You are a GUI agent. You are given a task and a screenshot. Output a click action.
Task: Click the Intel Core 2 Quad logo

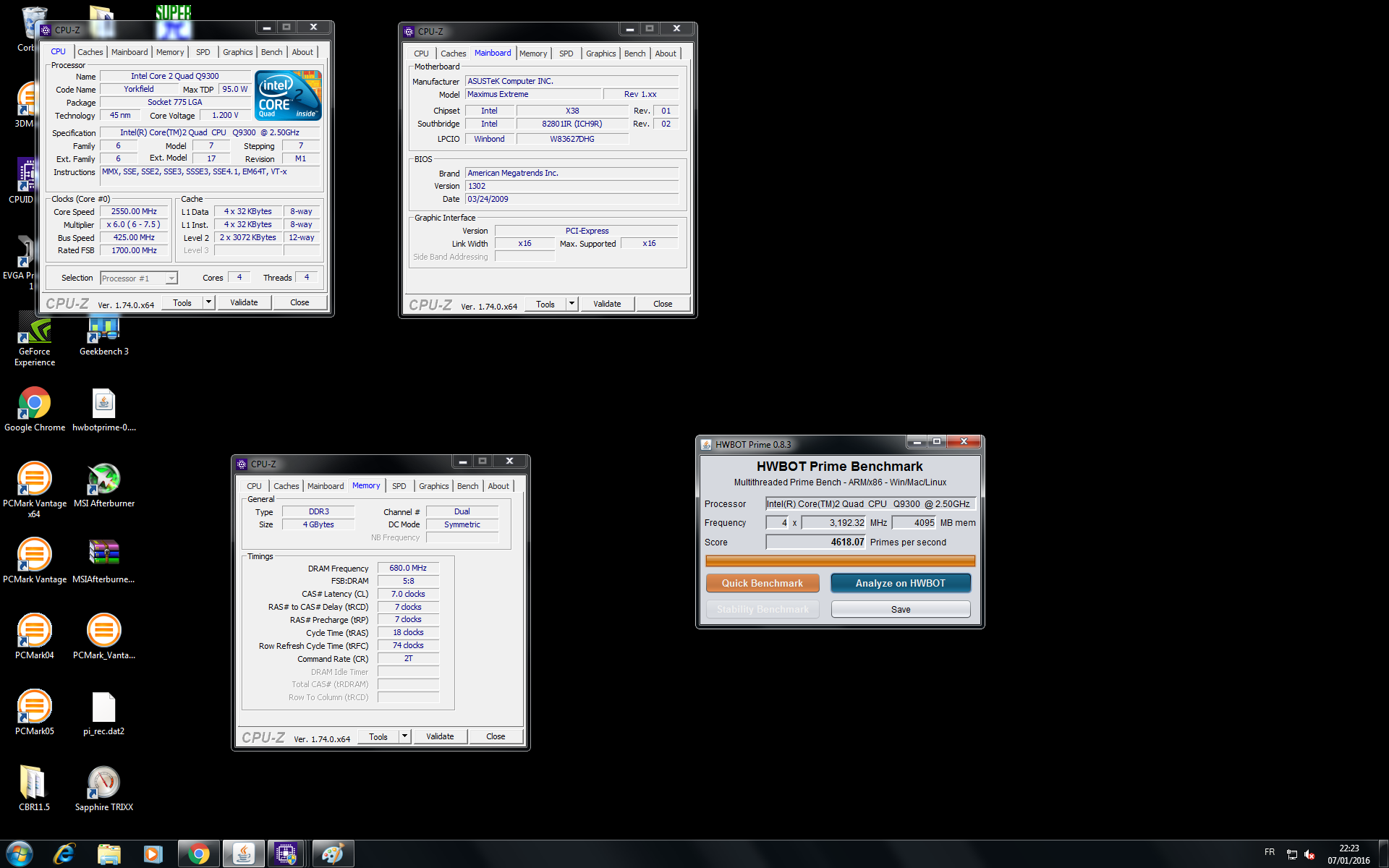tap(289, 95)
